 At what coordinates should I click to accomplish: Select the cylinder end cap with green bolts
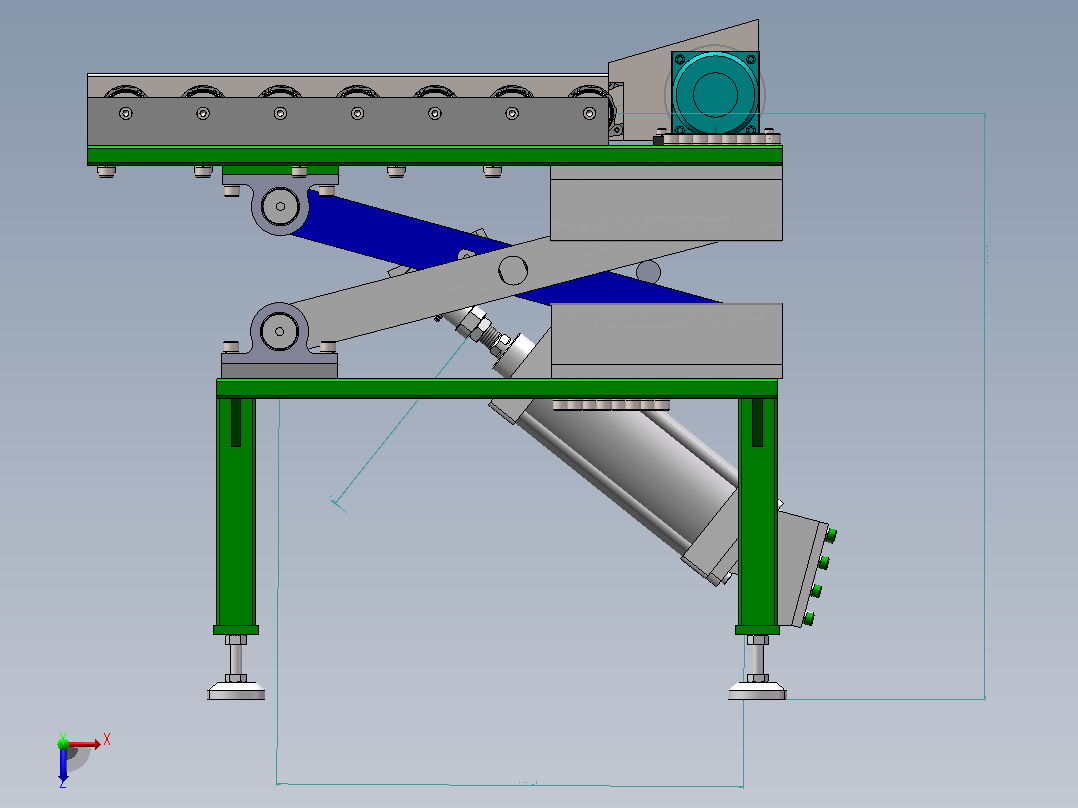click(x=804, y=567)
